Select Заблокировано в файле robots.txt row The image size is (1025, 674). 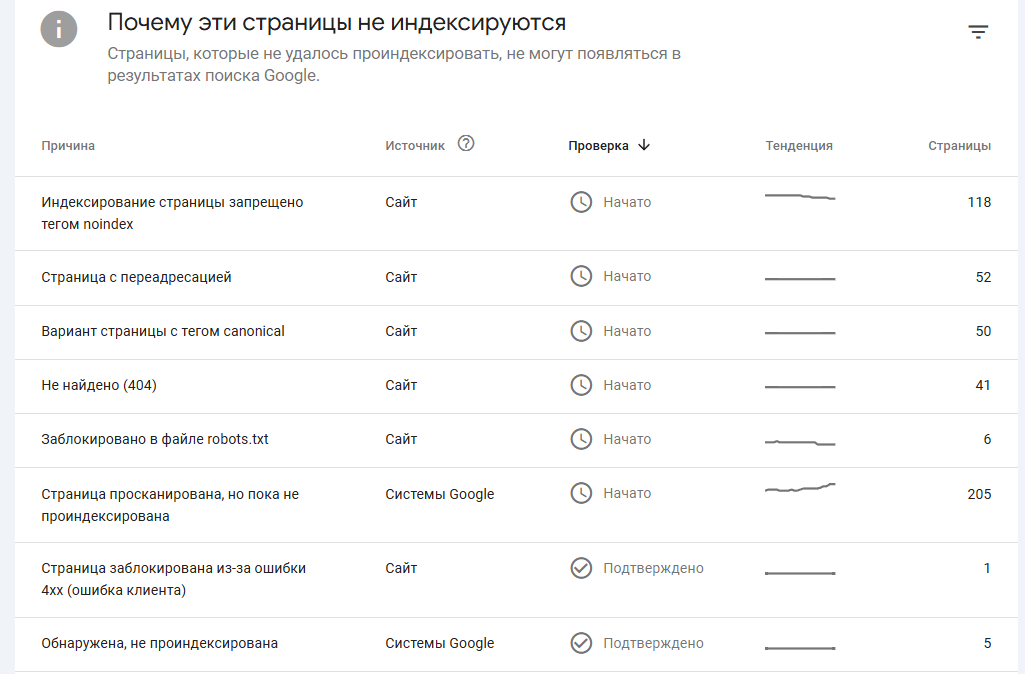tap(155, 439)
